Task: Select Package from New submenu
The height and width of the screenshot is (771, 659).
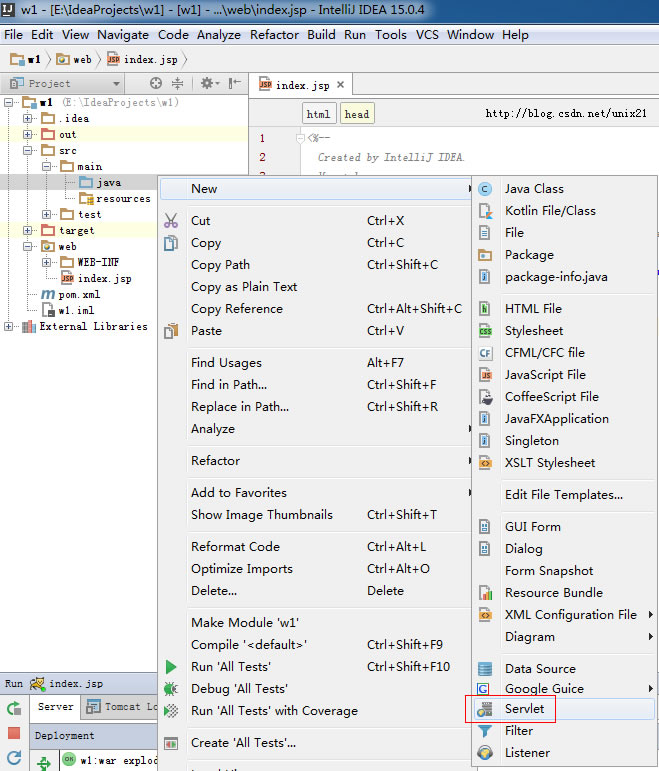Action: point(565,255)
